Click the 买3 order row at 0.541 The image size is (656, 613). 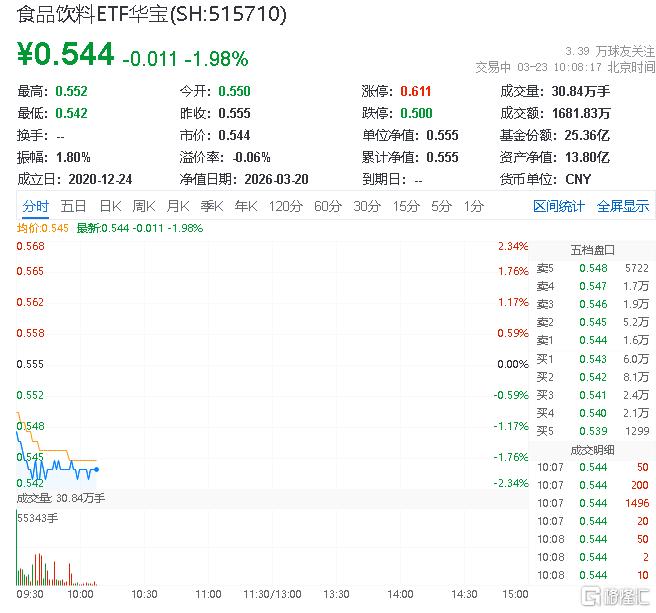click(592, 395)
